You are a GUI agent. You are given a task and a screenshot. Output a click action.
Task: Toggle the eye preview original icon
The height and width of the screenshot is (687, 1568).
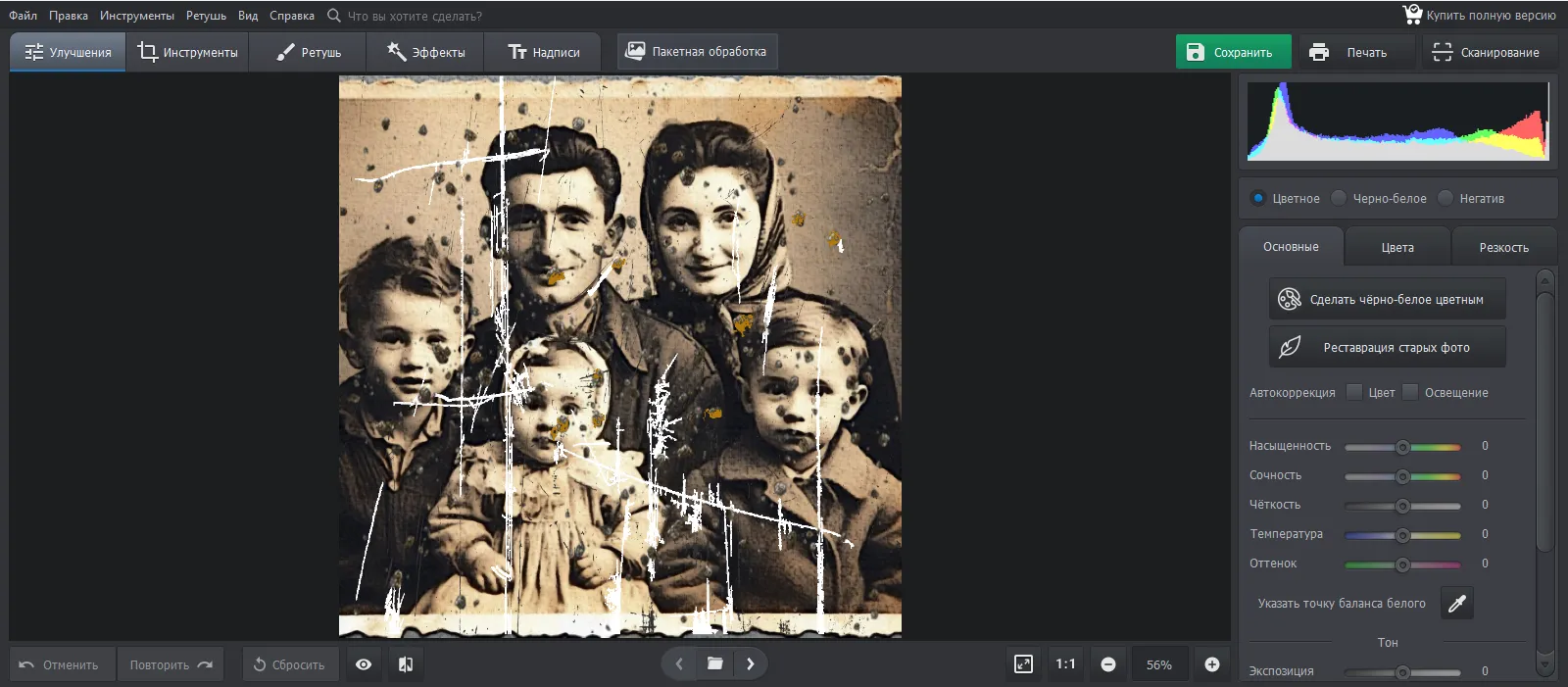pyautogui.click(x=364, y=664)
